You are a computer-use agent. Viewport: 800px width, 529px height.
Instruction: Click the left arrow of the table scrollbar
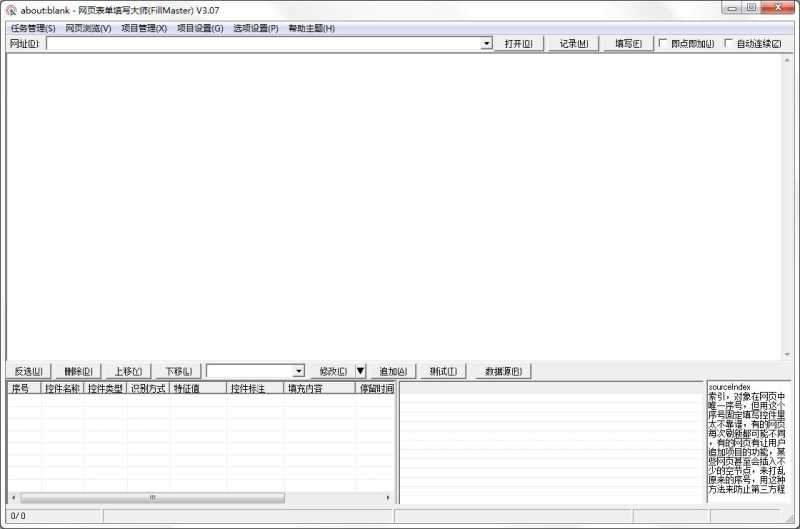pyautogui.click(x=13, y=497)
